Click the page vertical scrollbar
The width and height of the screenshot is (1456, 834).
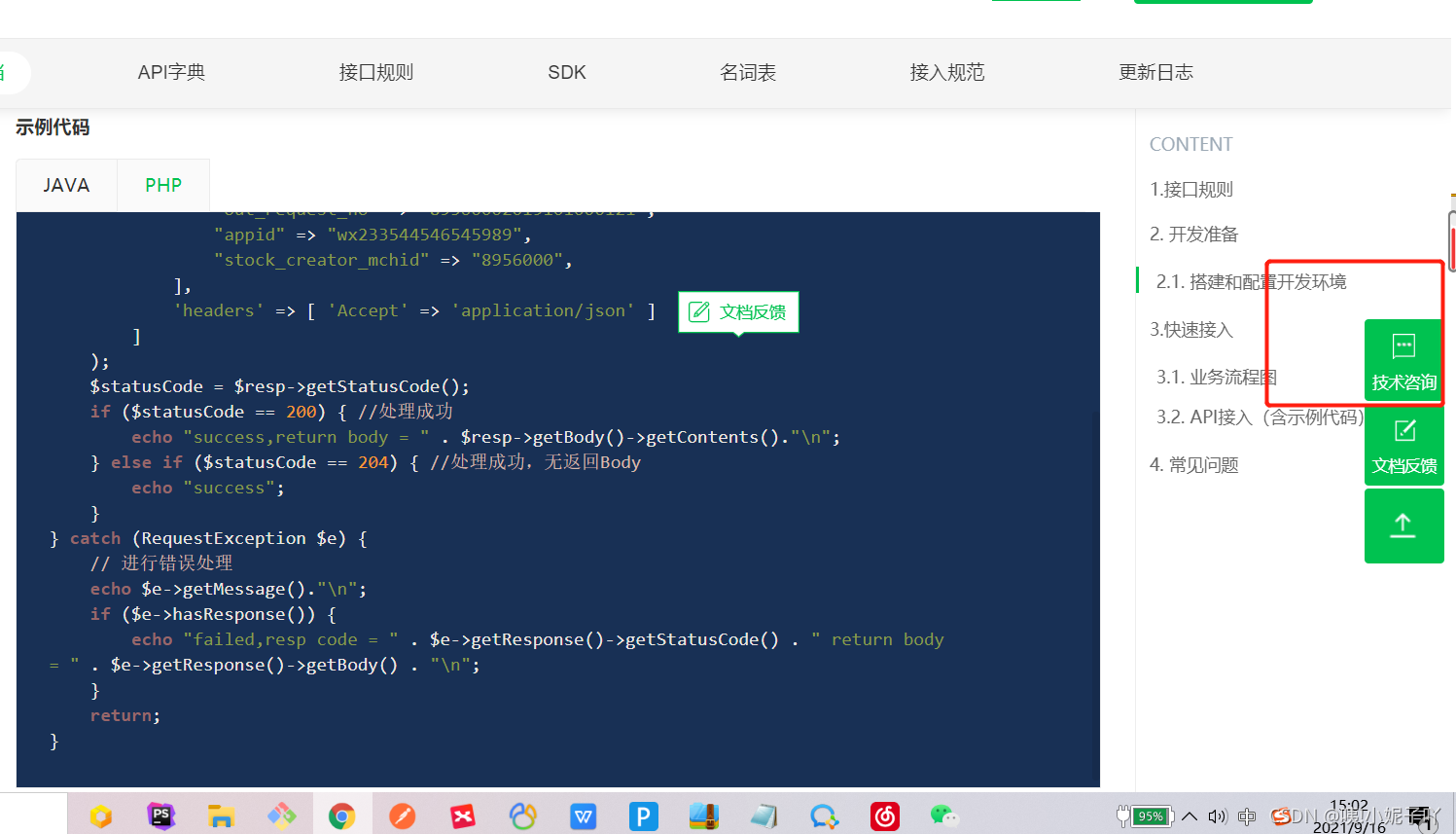pyautogui.click(x=1452, y=240)
